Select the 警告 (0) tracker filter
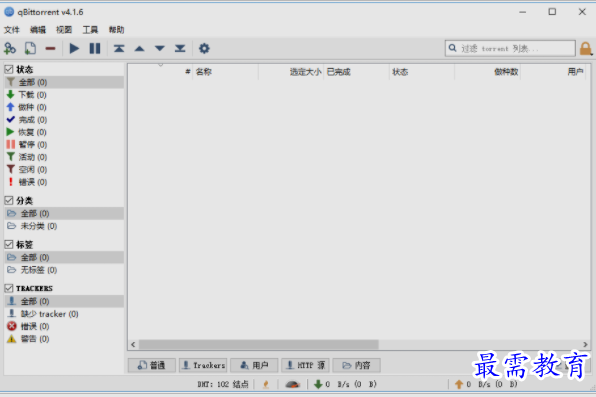Image resolution: width=596 pixels, height=397 pixels. [64, 339]
